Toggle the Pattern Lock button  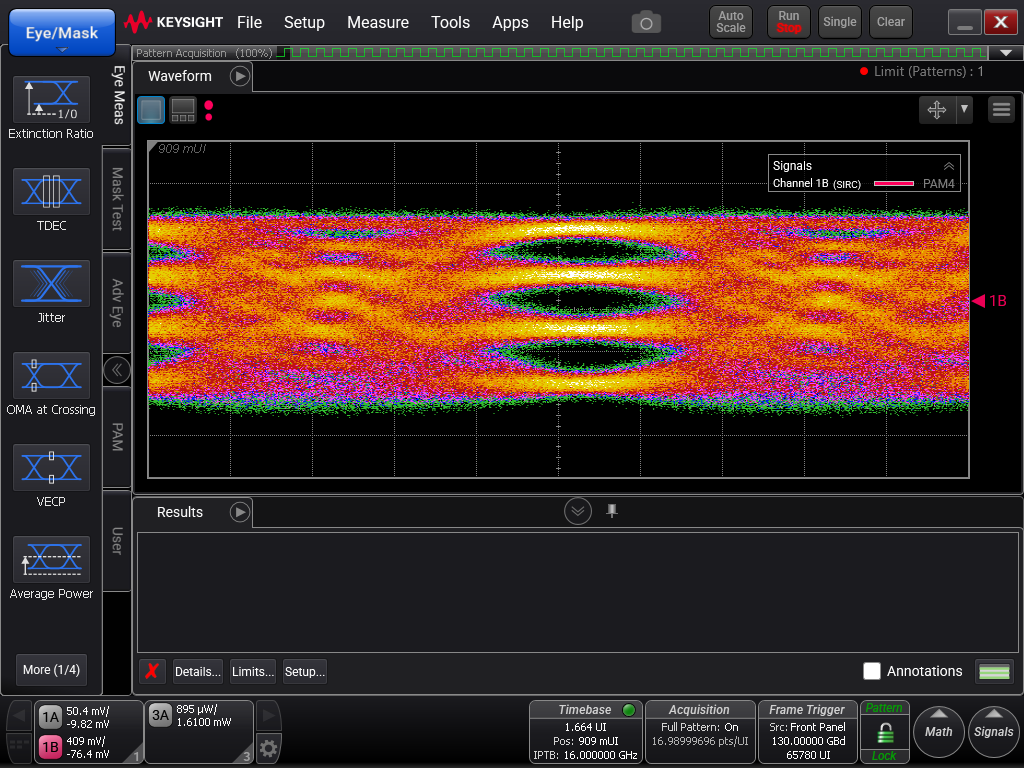pyautogui.click(x=884, y=732)
